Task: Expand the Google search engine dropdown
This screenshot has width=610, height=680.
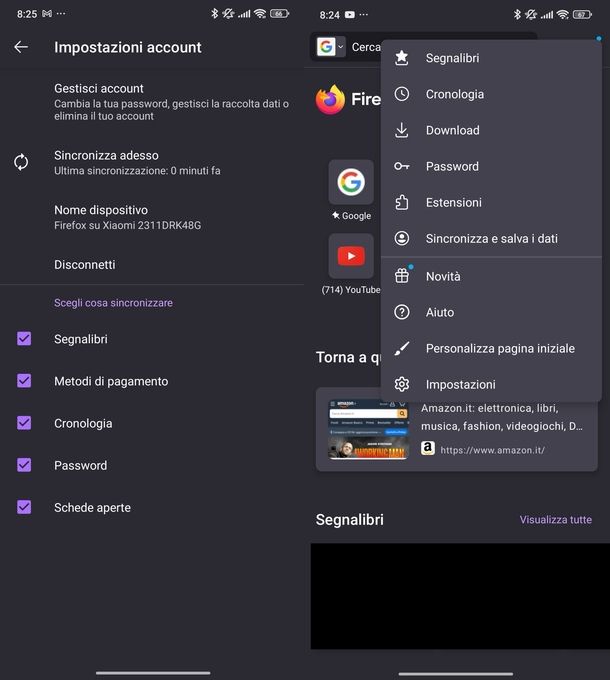Action: tap(330, 47)
